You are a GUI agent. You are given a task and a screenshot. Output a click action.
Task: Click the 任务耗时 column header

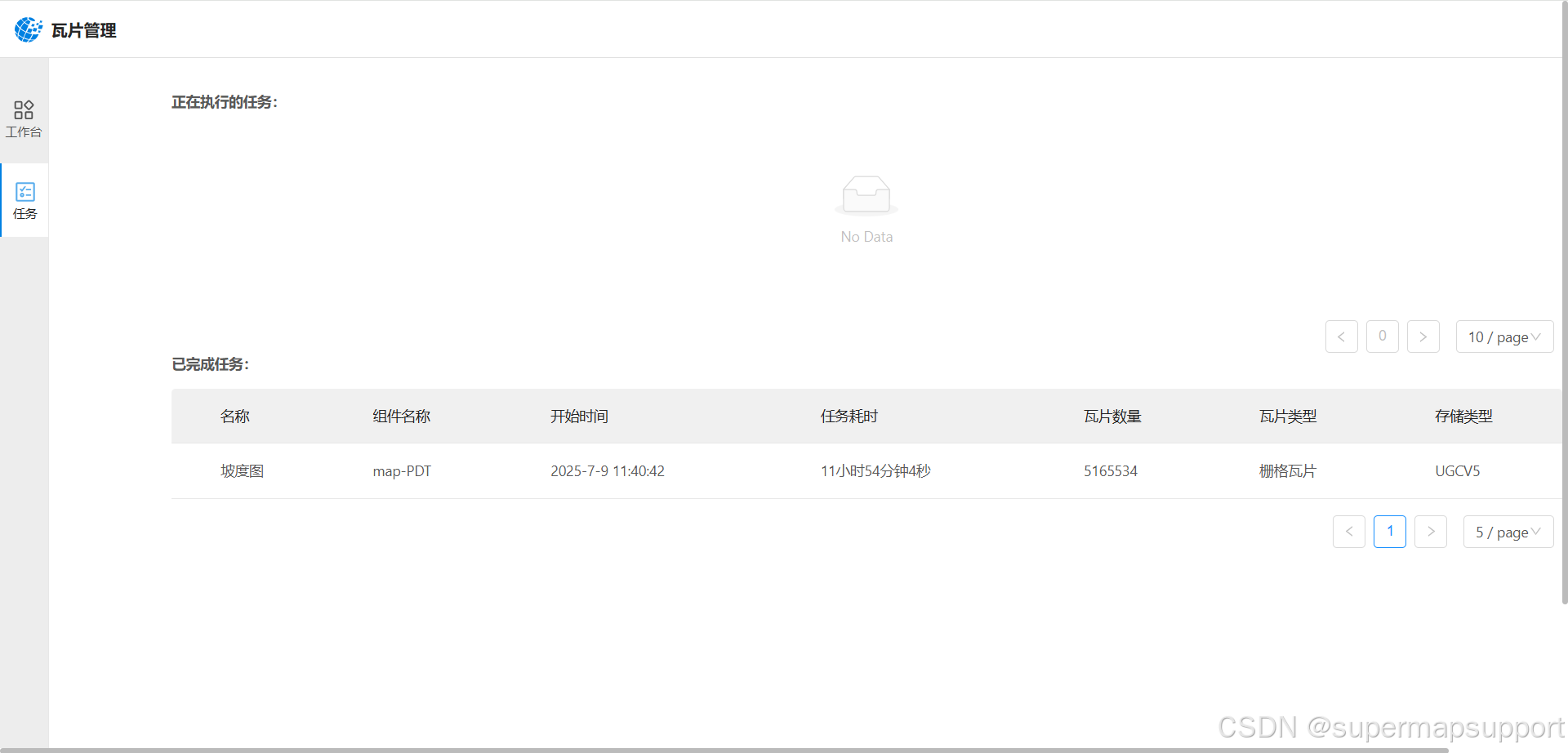tap(849, 417)
